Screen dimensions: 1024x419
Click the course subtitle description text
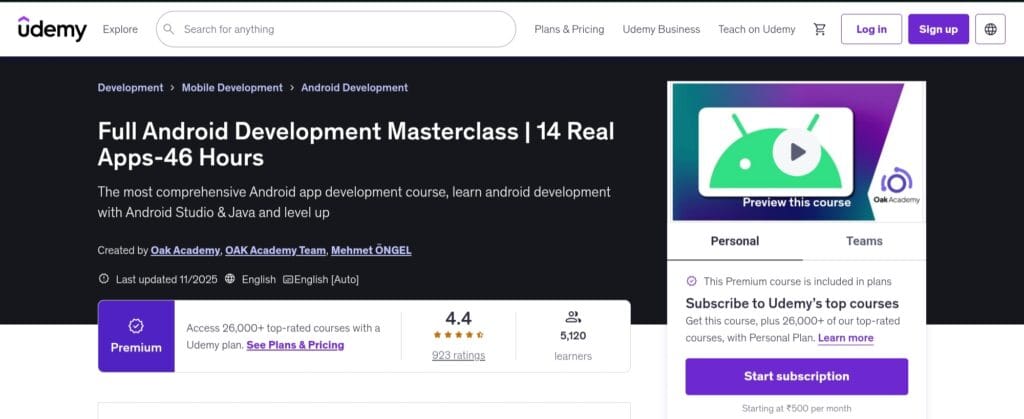pos(354,202)
